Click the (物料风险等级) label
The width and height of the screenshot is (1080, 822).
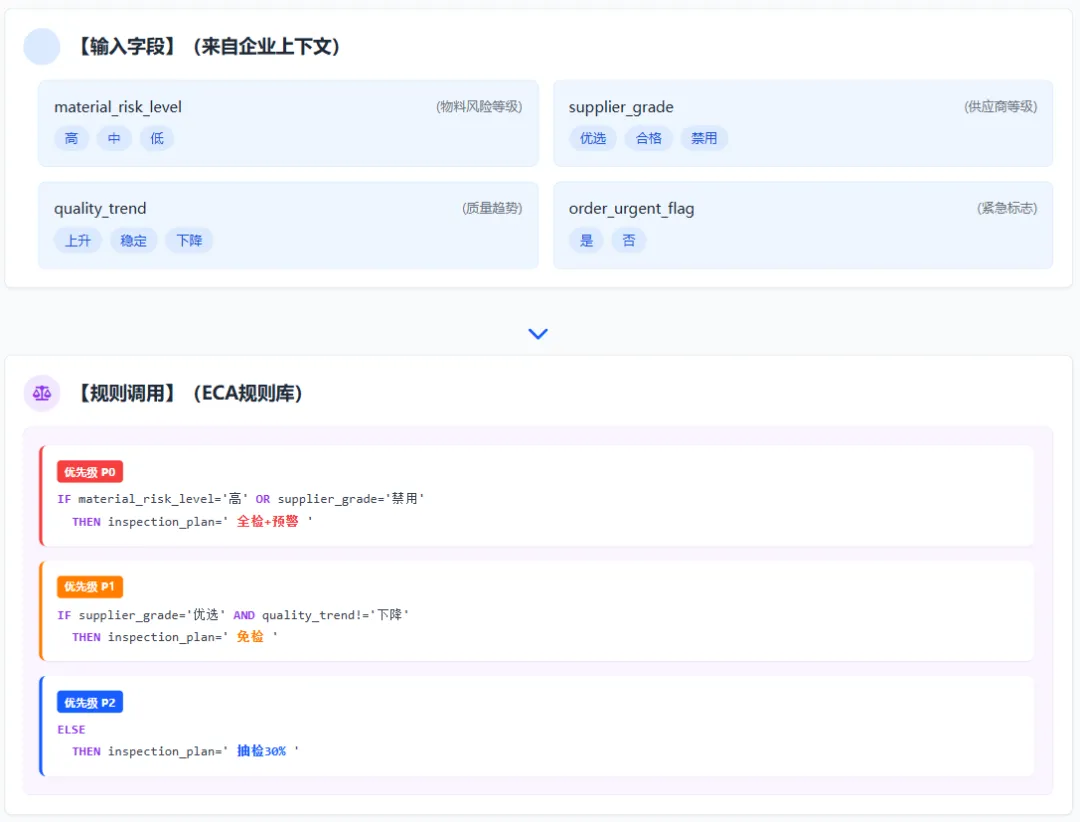479,106
